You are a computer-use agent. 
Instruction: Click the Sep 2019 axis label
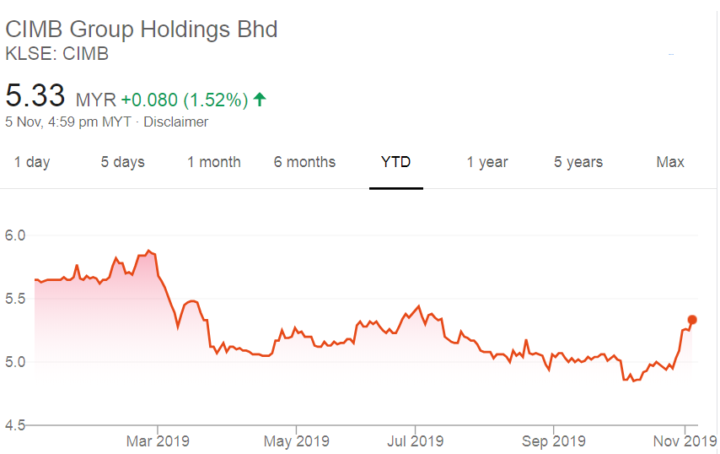click(x=554, y=440)
